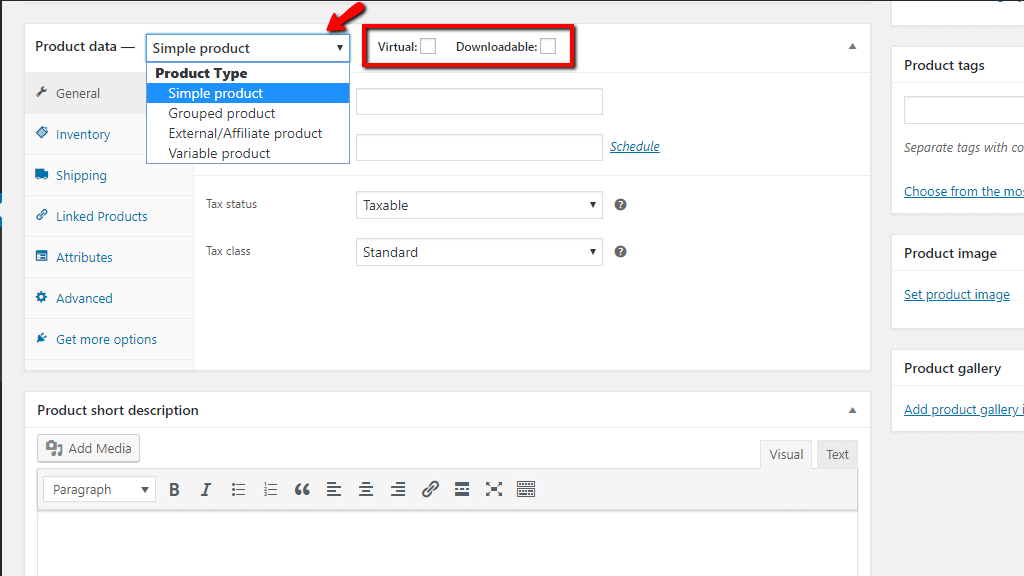Open the Advanced tab
Screen dimensions: 1024x576
pos(109,298)
